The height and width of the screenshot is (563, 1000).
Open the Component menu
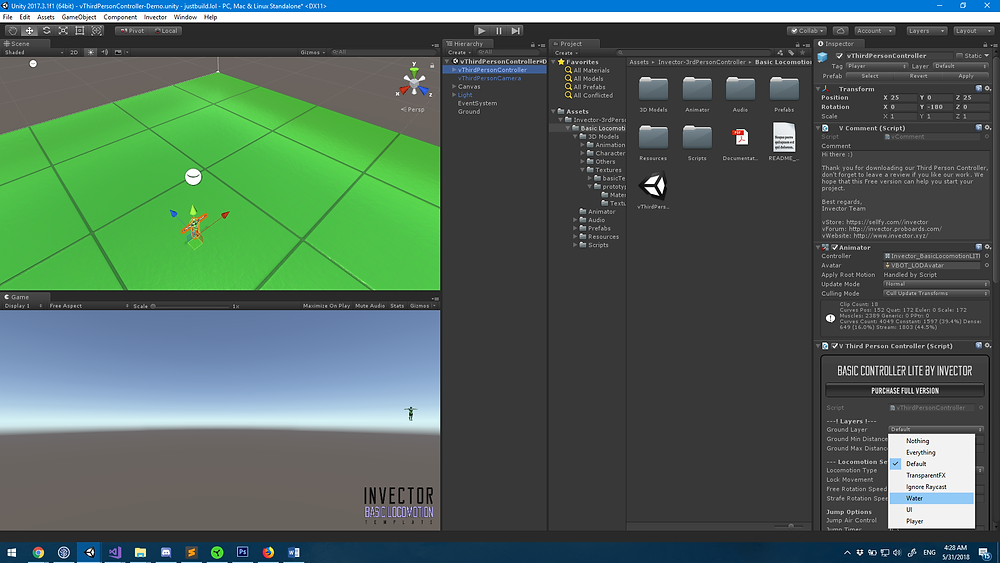120,17
